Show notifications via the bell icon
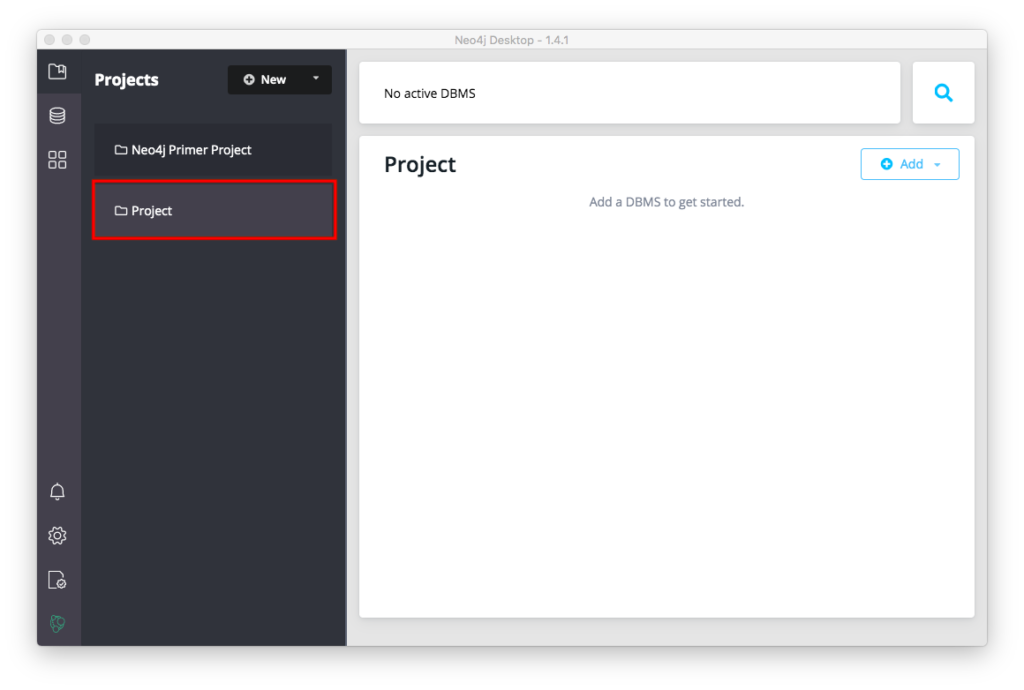 58,492
